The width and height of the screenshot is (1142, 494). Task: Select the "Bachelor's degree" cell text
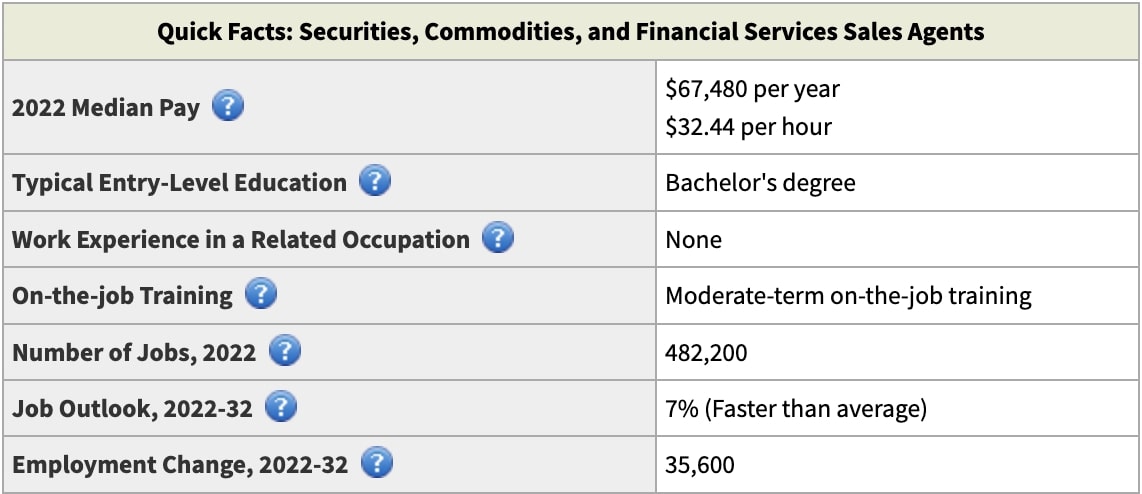tap(760, 183)
